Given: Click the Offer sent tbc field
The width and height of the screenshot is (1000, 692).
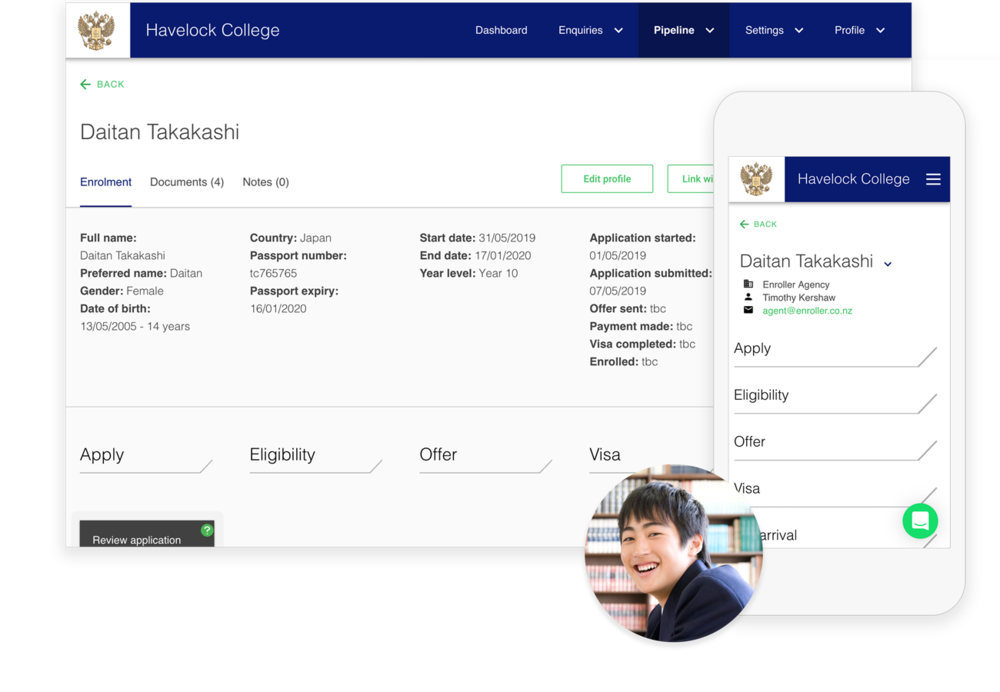Looking at the screenshot, I should tap(628, 309).
